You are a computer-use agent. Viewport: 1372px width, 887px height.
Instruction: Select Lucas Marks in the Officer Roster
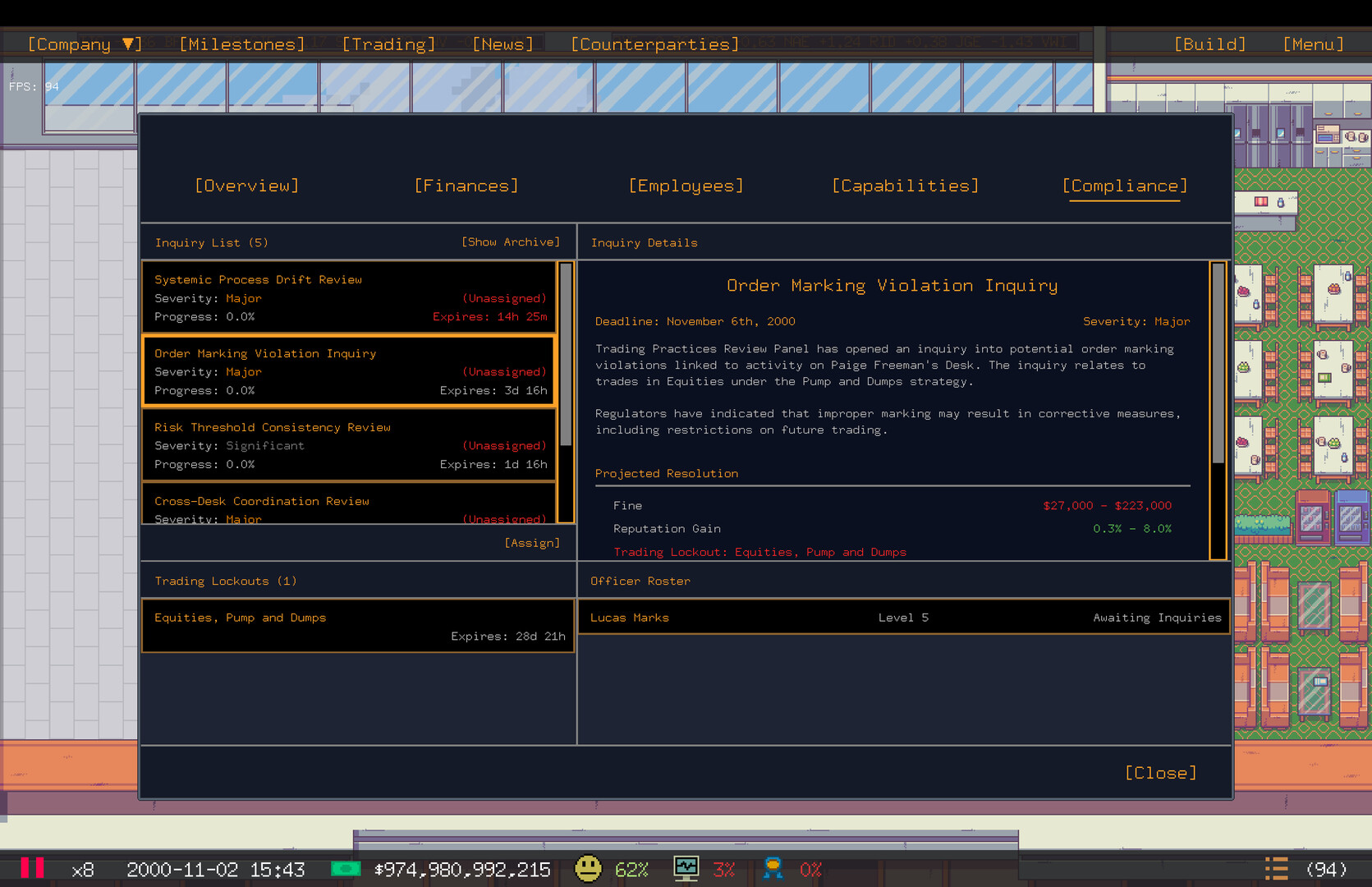point(903,617)
